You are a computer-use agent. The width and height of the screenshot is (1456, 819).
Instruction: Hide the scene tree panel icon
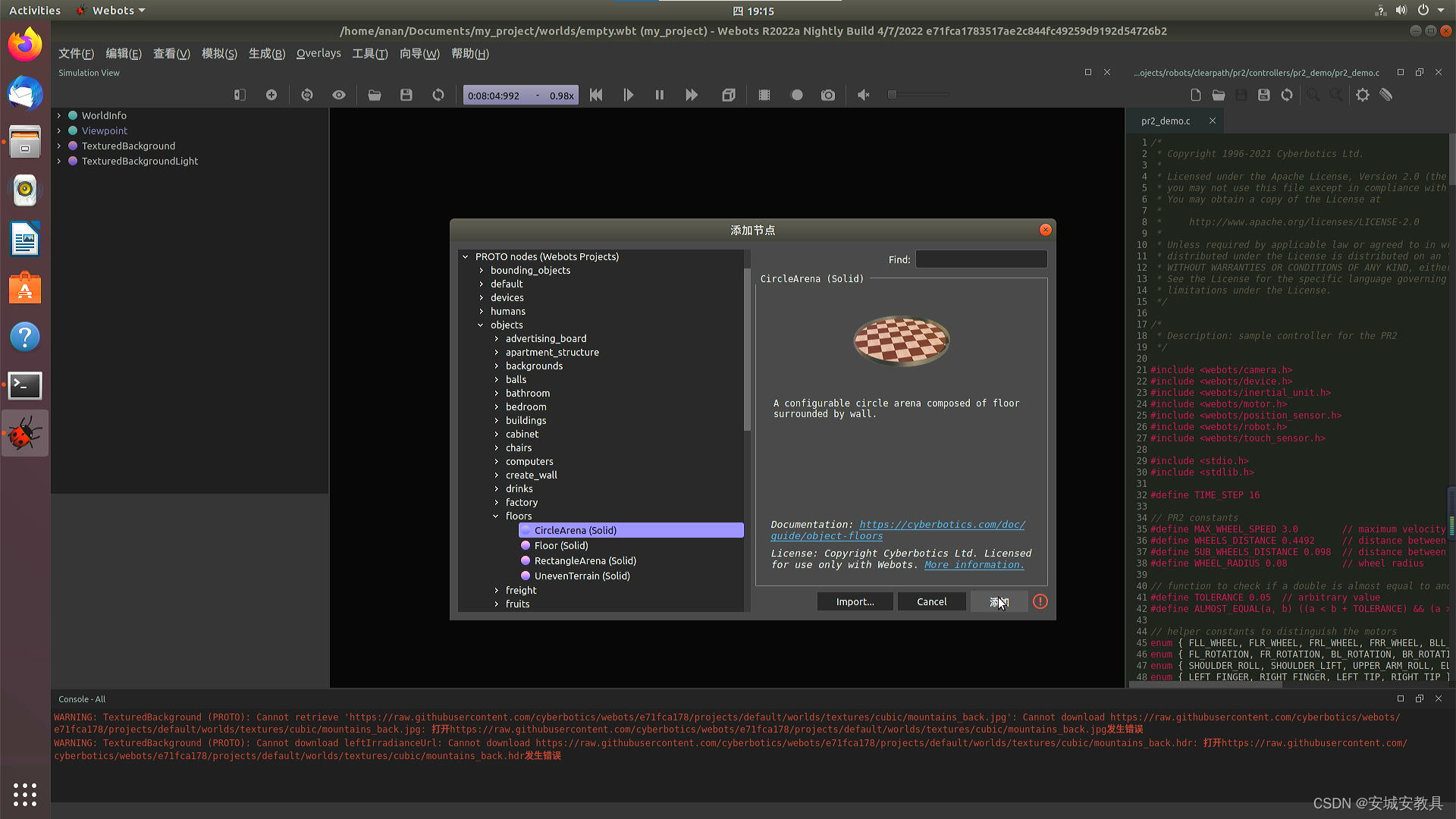point(240,95)
